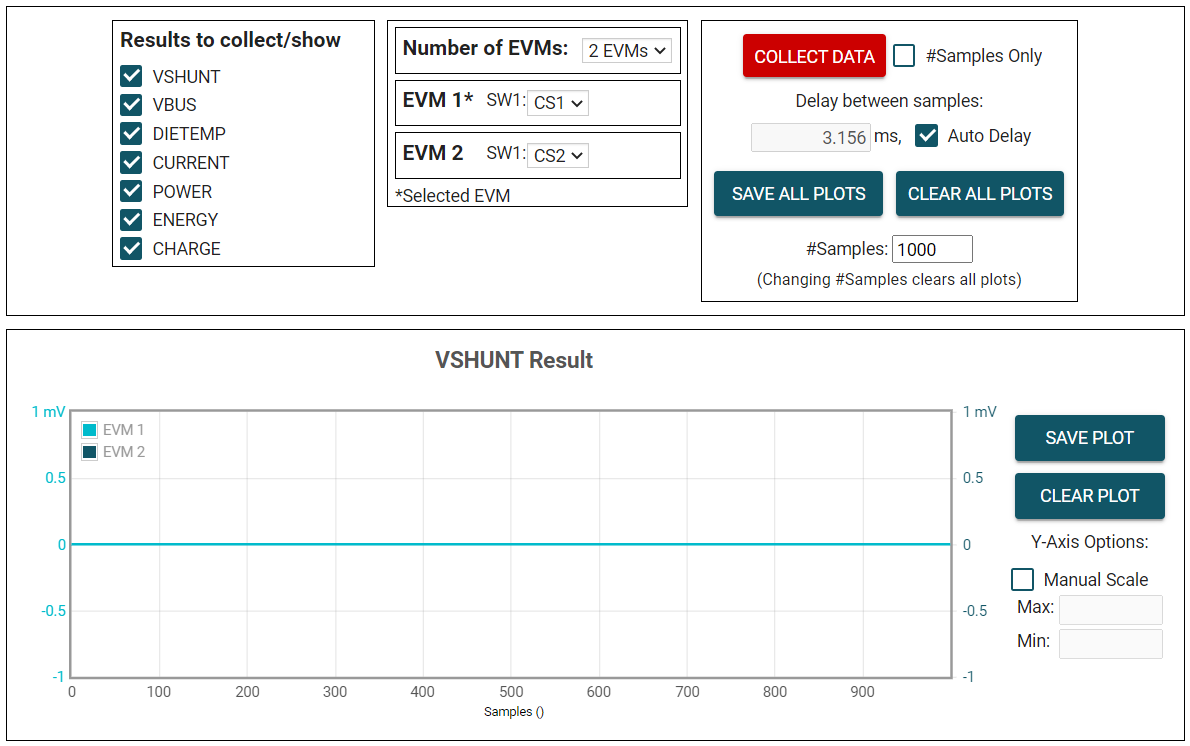Toggle the POWER result checkbox
Viewport: 1190px width, 746px height.
[131, 191]
